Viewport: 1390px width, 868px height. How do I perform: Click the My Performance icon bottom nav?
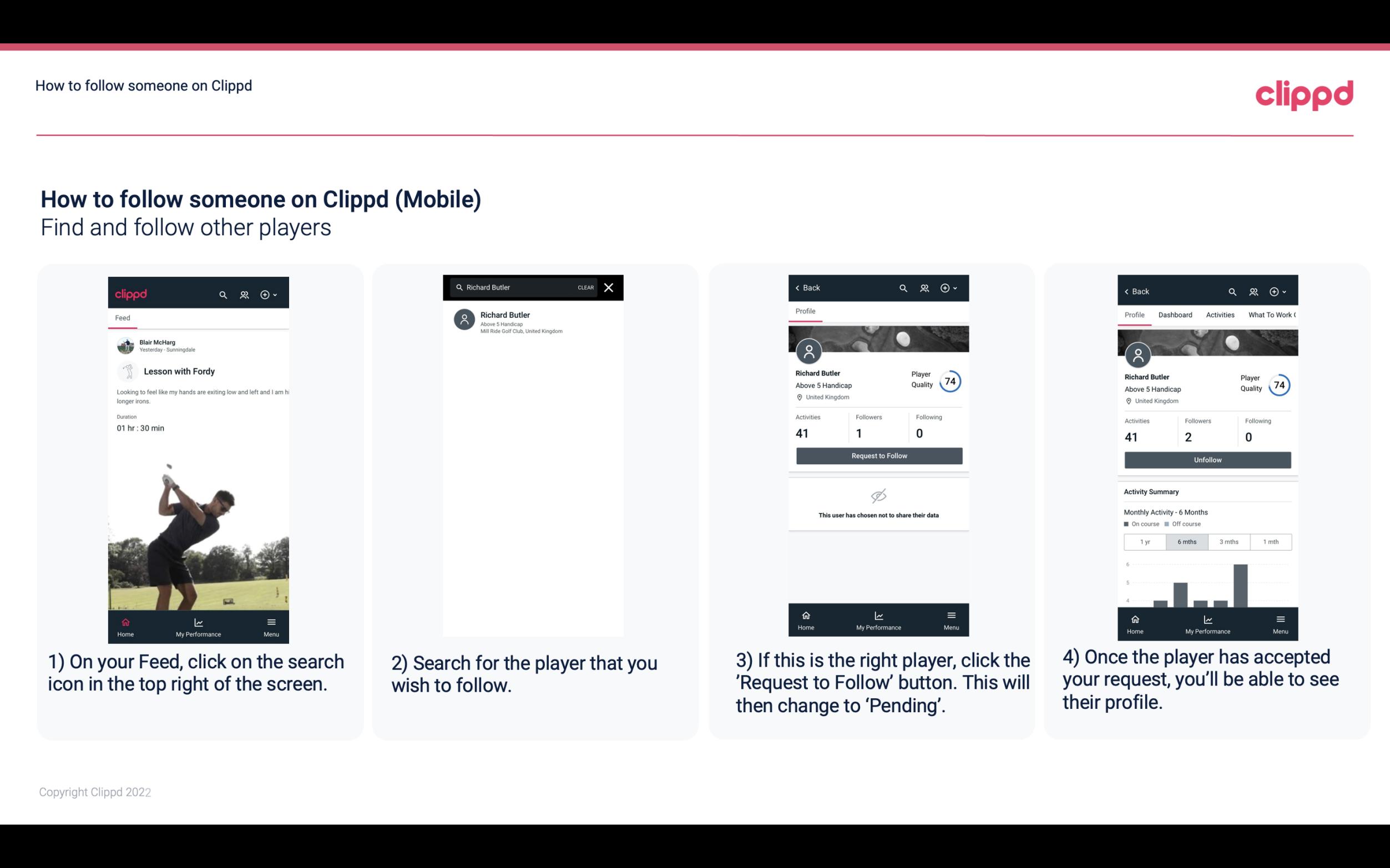tap(198, 622)
